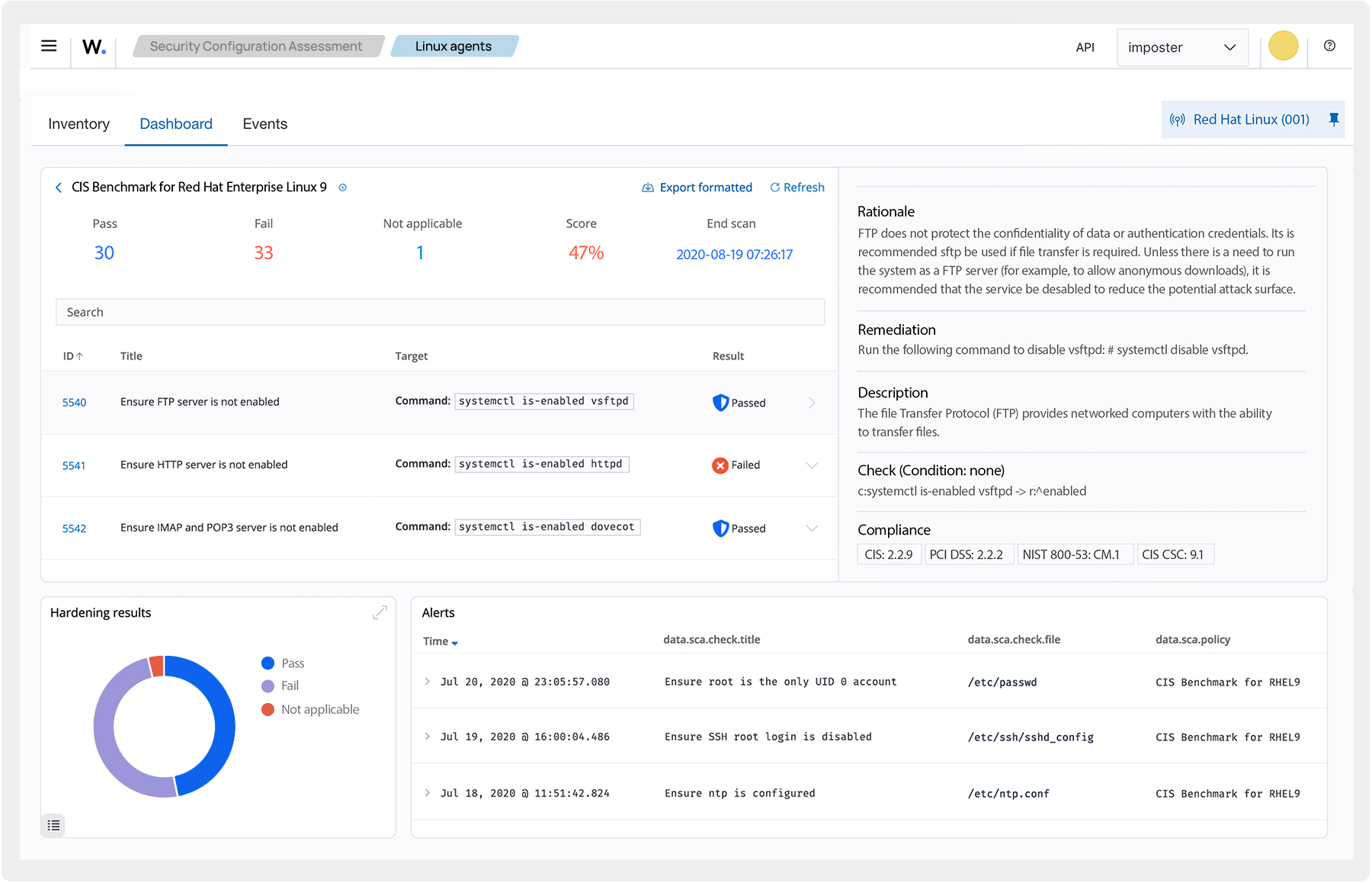The width and height of the screenshot is (1372, 883).
Task: Expand the Jul 20 alert about UID 0 account
Action: point(427,681)
